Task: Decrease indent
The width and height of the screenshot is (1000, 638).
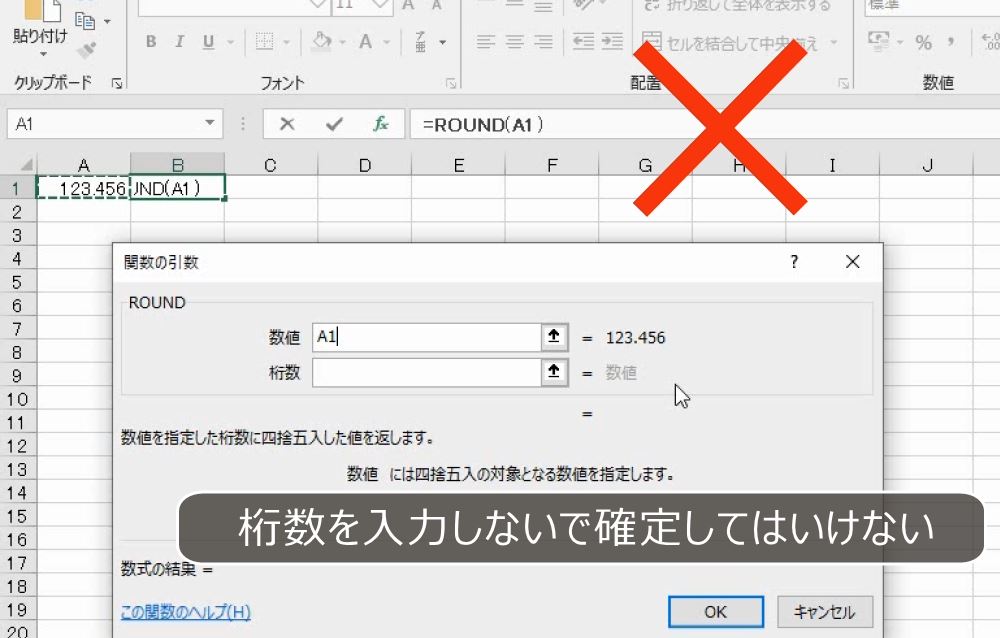Action: click(x=583, y=42)
